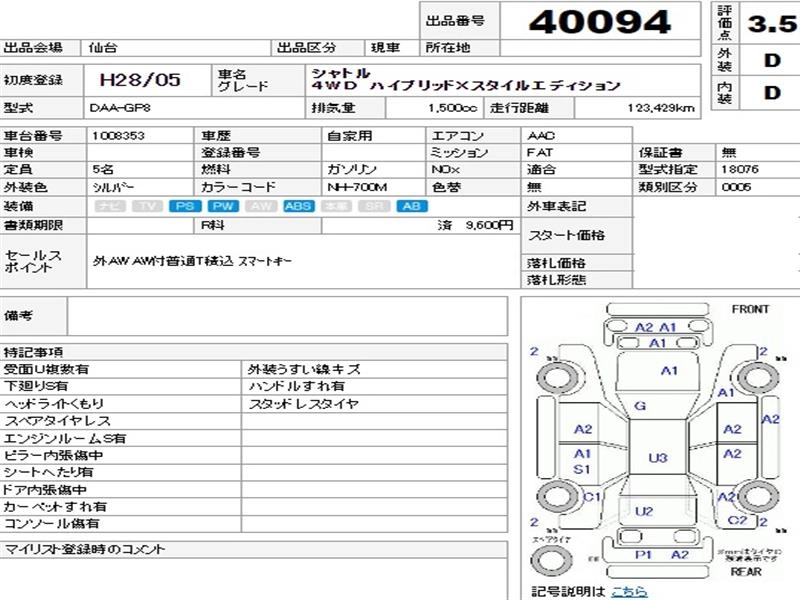Click the note スペアタイヤレス
Image resolution: width=800 pixels, height=600 pixels.
point(57,421)
